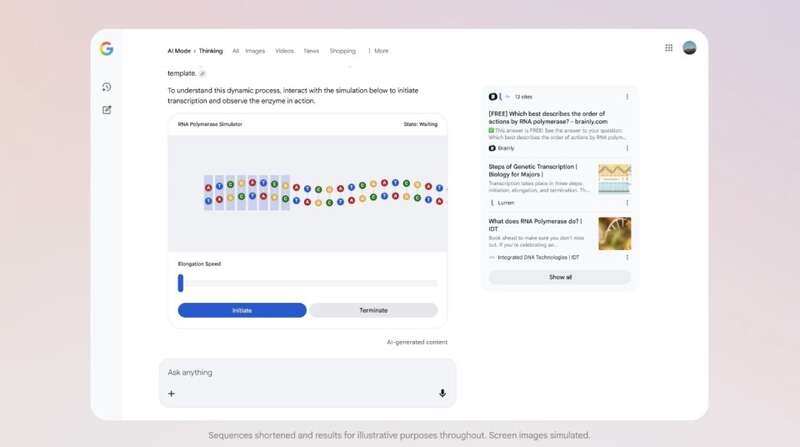Click the plus icon to add attachment

click(171, 393)
